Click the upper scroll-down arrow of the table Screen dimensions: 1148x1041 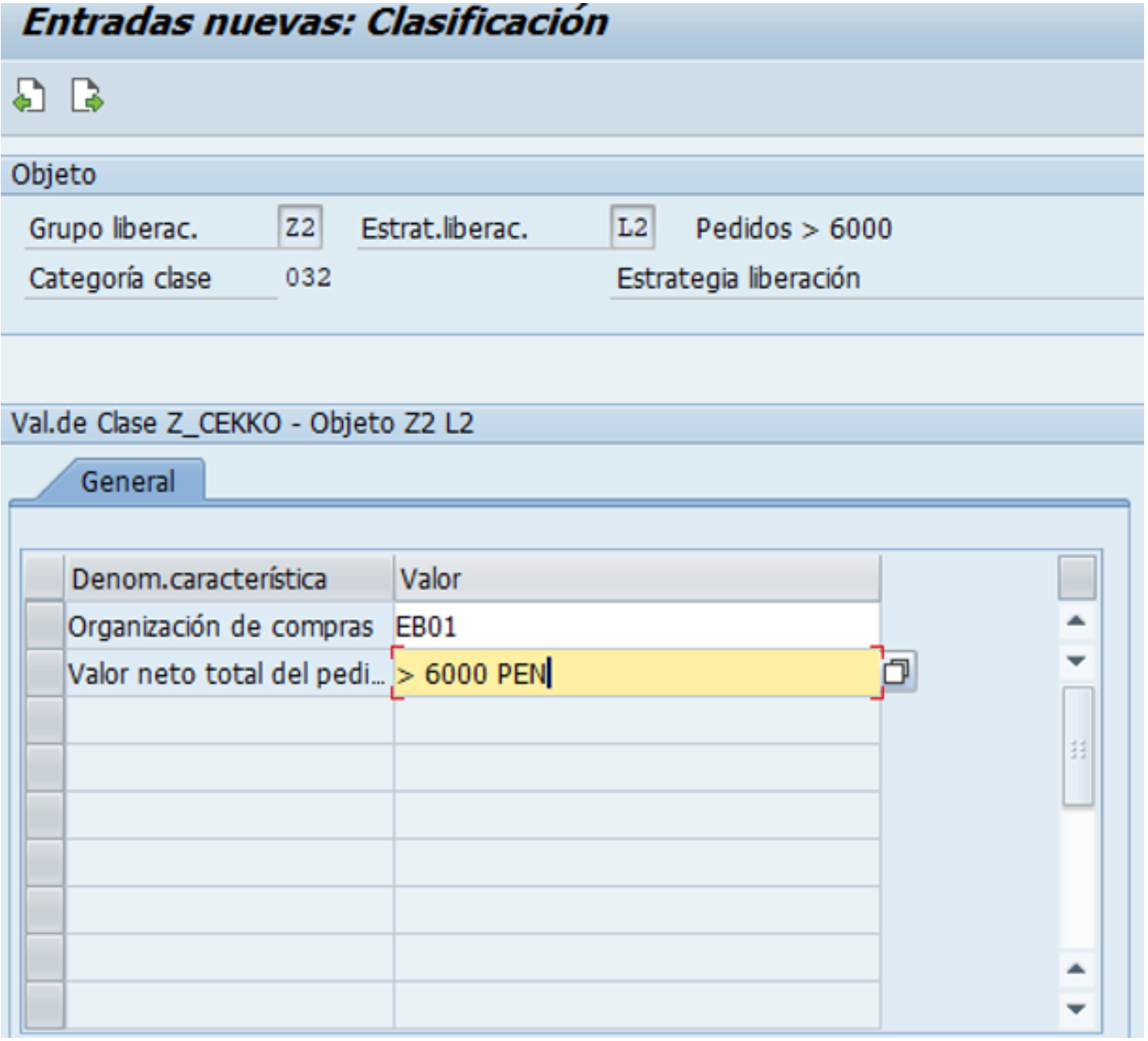(1077, 661)
